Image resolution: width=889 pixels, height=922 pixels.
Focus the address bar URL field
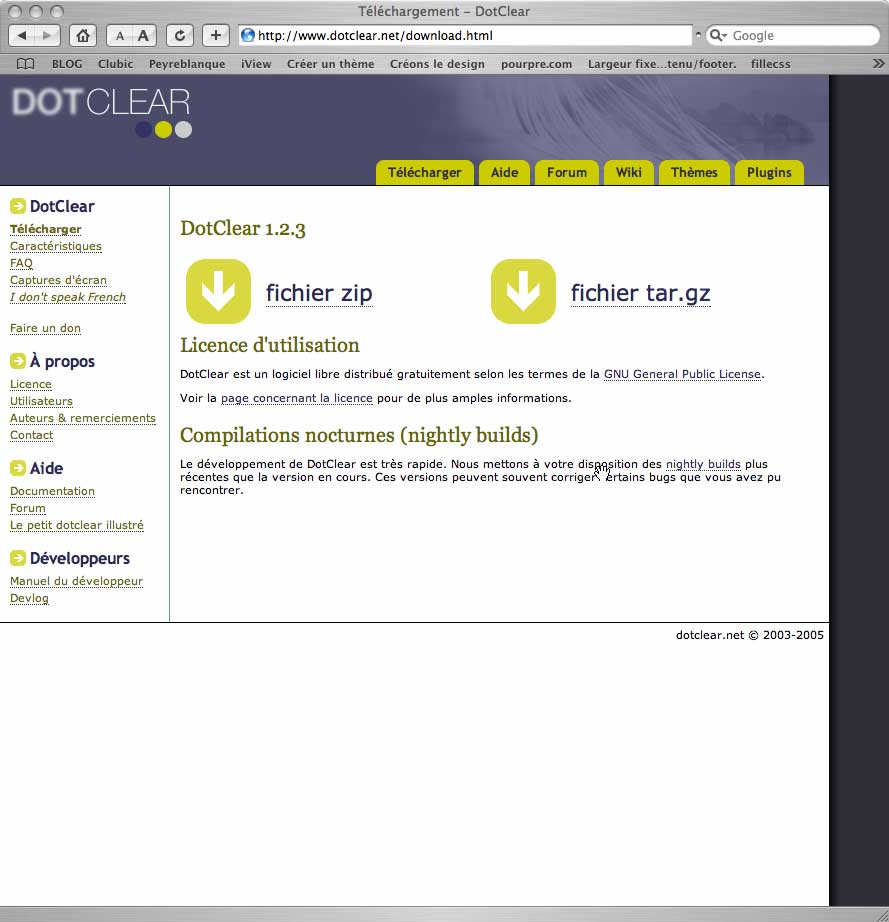pos(466,35)
